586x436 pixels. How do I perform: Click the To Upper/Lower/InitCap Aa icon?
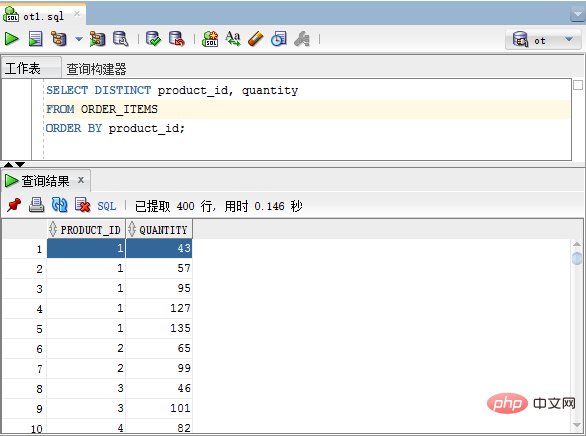[x=233, y=38]
